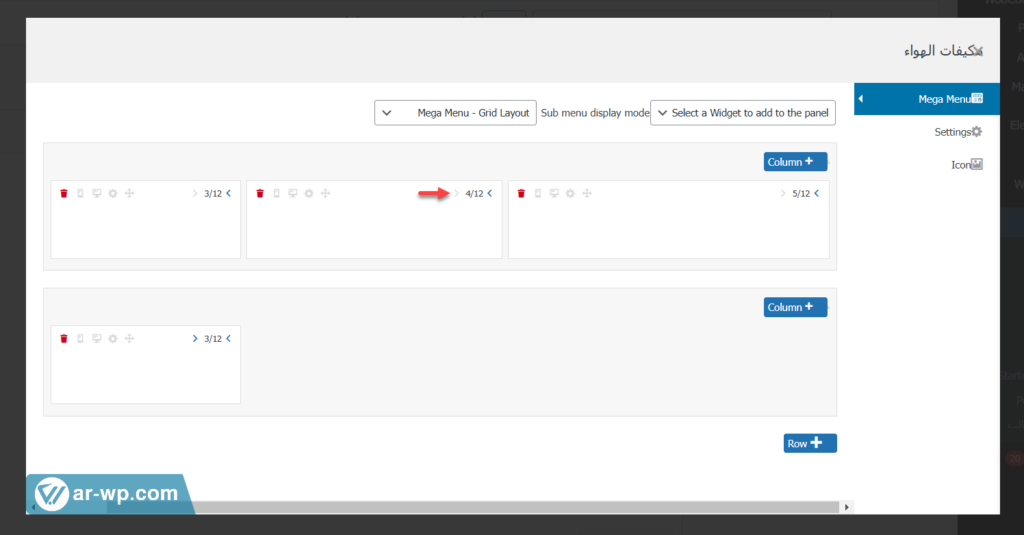
Task: Click the 5/12 column width label
Action: point(801,193)
